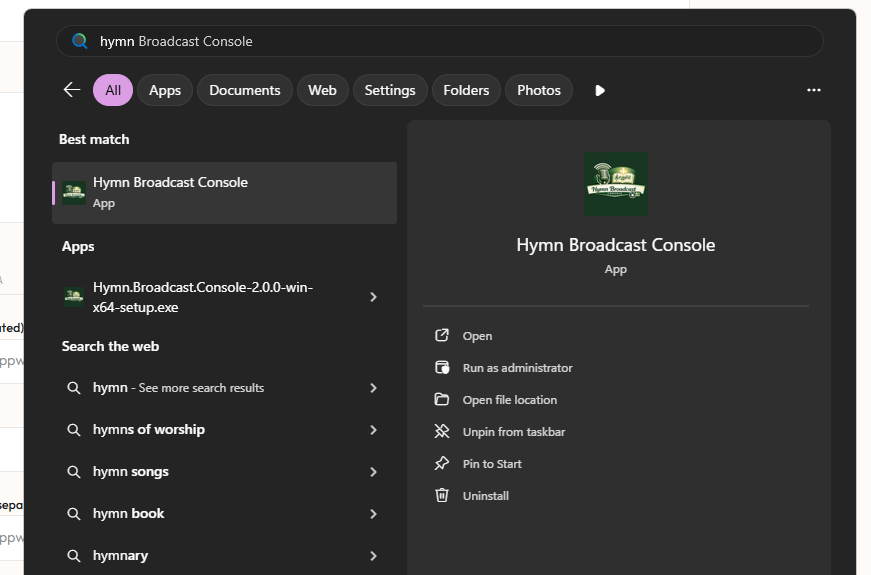871x575 pixels.
Task: Expand chevron for 'hymnary'
Action: click(373, 556)
